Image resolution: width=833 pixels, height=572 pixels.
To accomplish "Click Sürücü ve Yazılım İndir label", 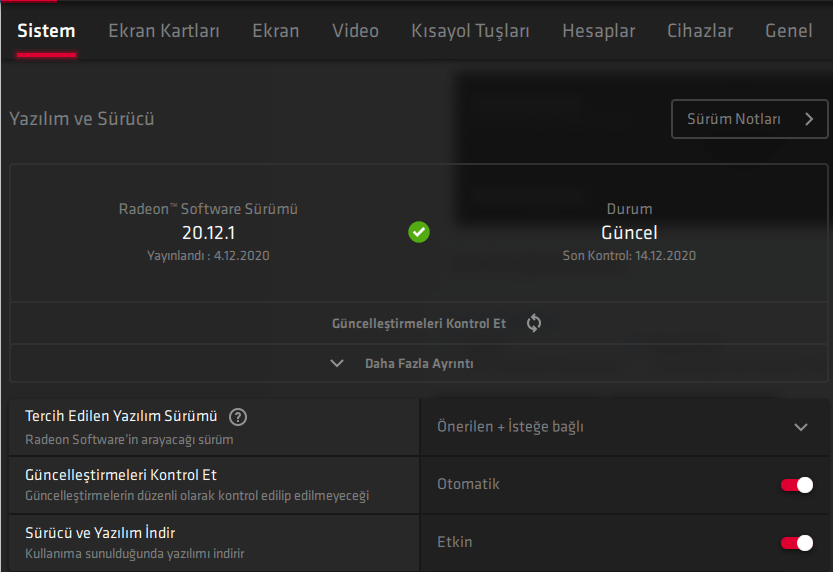I will click(100, 533).
